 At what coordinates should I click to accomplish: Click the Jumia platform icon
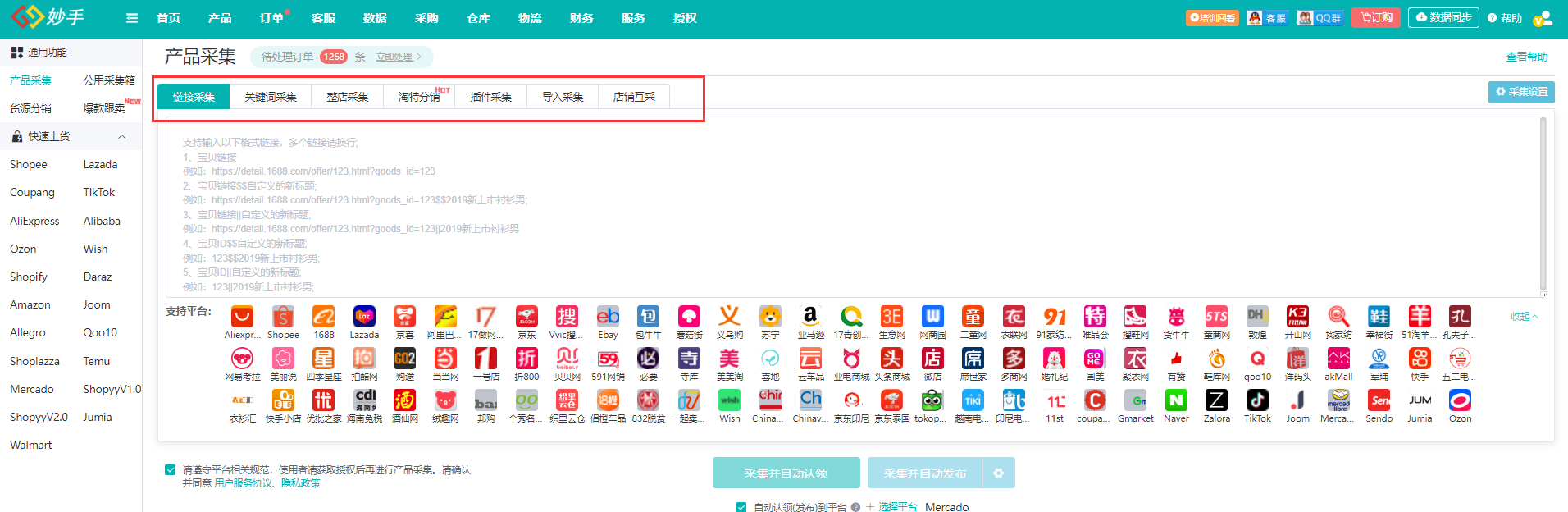[1420, 400]
